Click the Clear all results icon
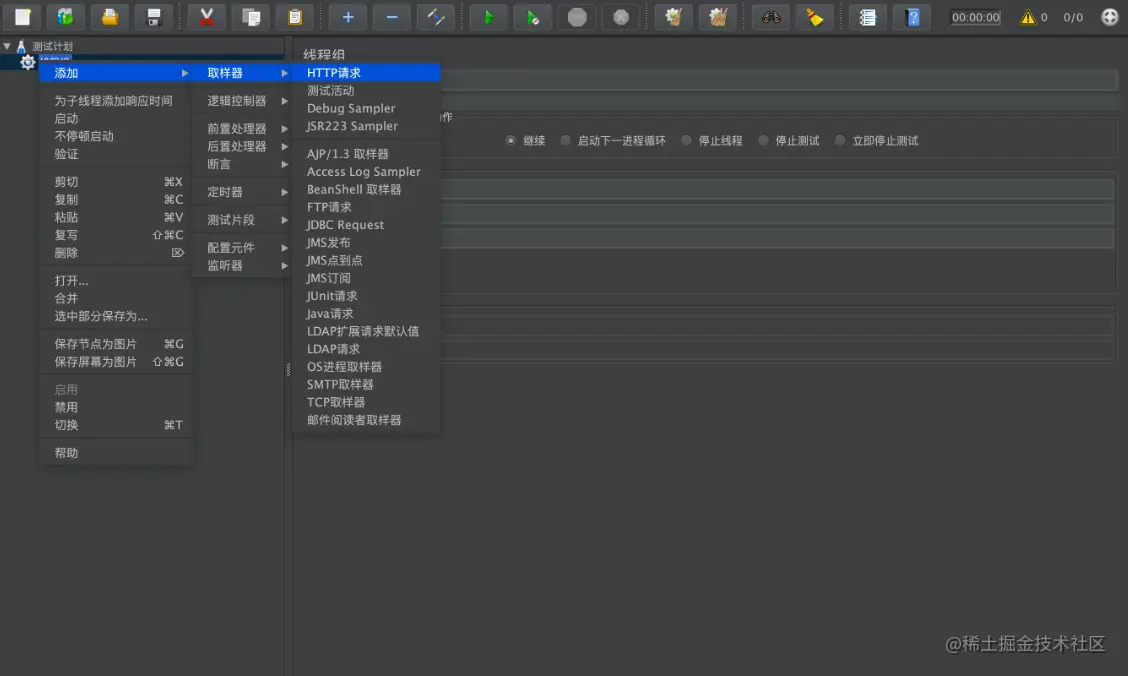Viewport: 1128px width, 676px height. (x=718, y=17)
